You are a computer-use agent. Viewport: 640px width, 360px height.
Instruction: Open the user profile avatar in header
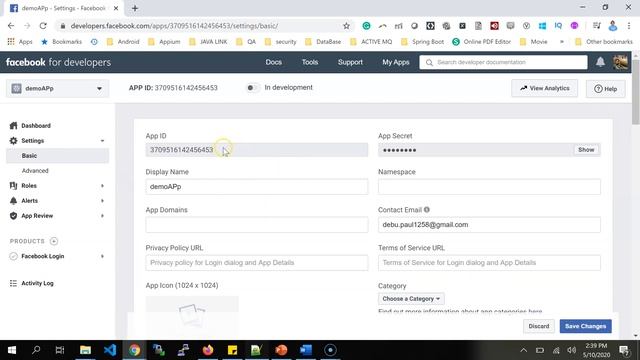tap(620, 62)
